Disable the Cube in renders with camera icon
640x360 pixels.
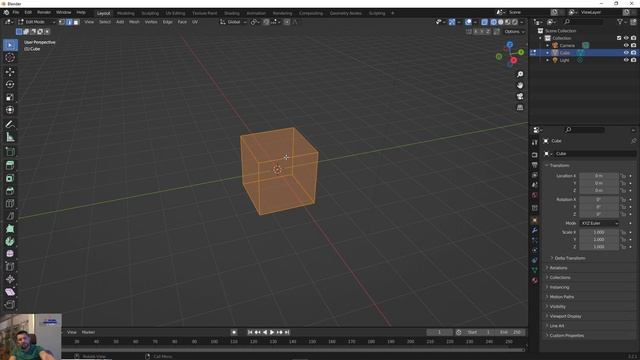(633, 53)
